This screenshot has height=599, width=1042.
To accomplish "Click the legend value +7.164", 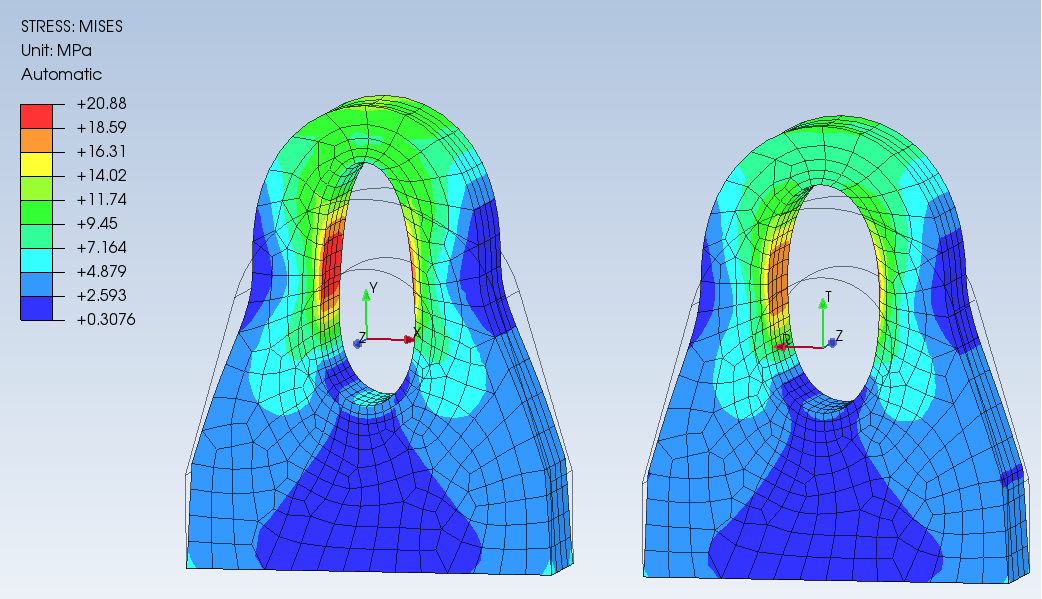I will [x=102, y=247].
